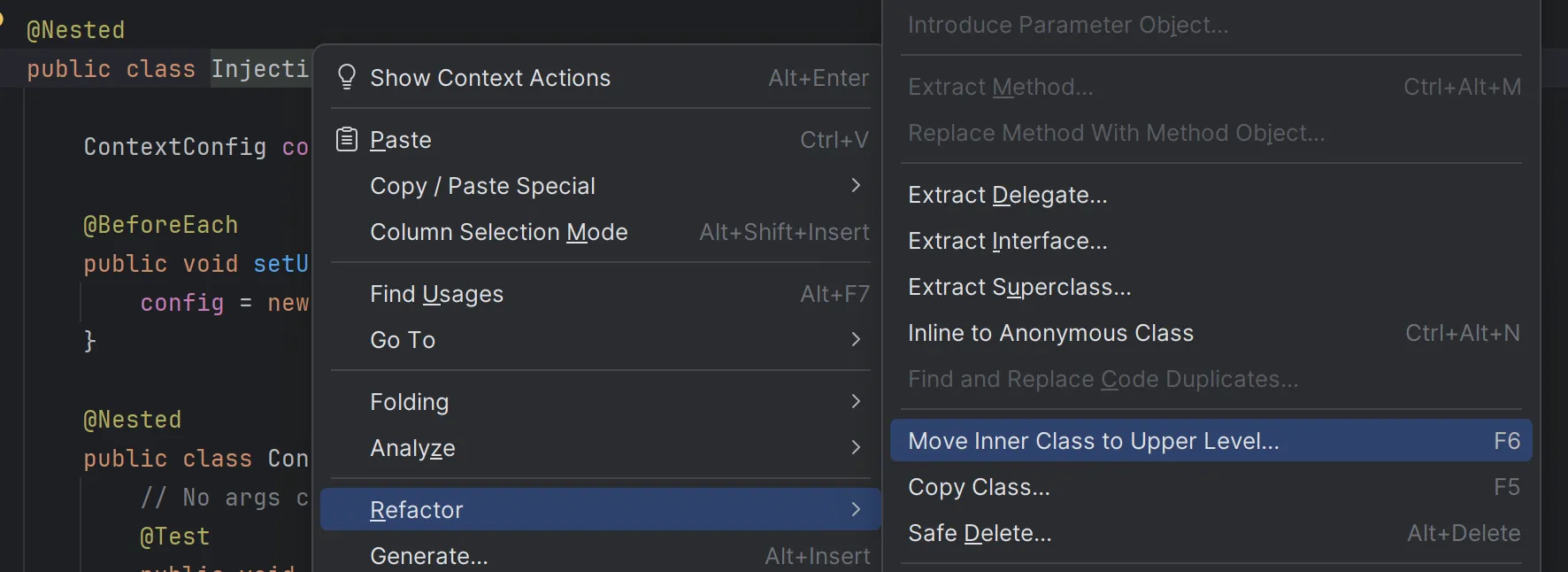The image size is (1568, 572).
Task: Click the Paste clipboard icon
Action: click(x=347, y=140)
